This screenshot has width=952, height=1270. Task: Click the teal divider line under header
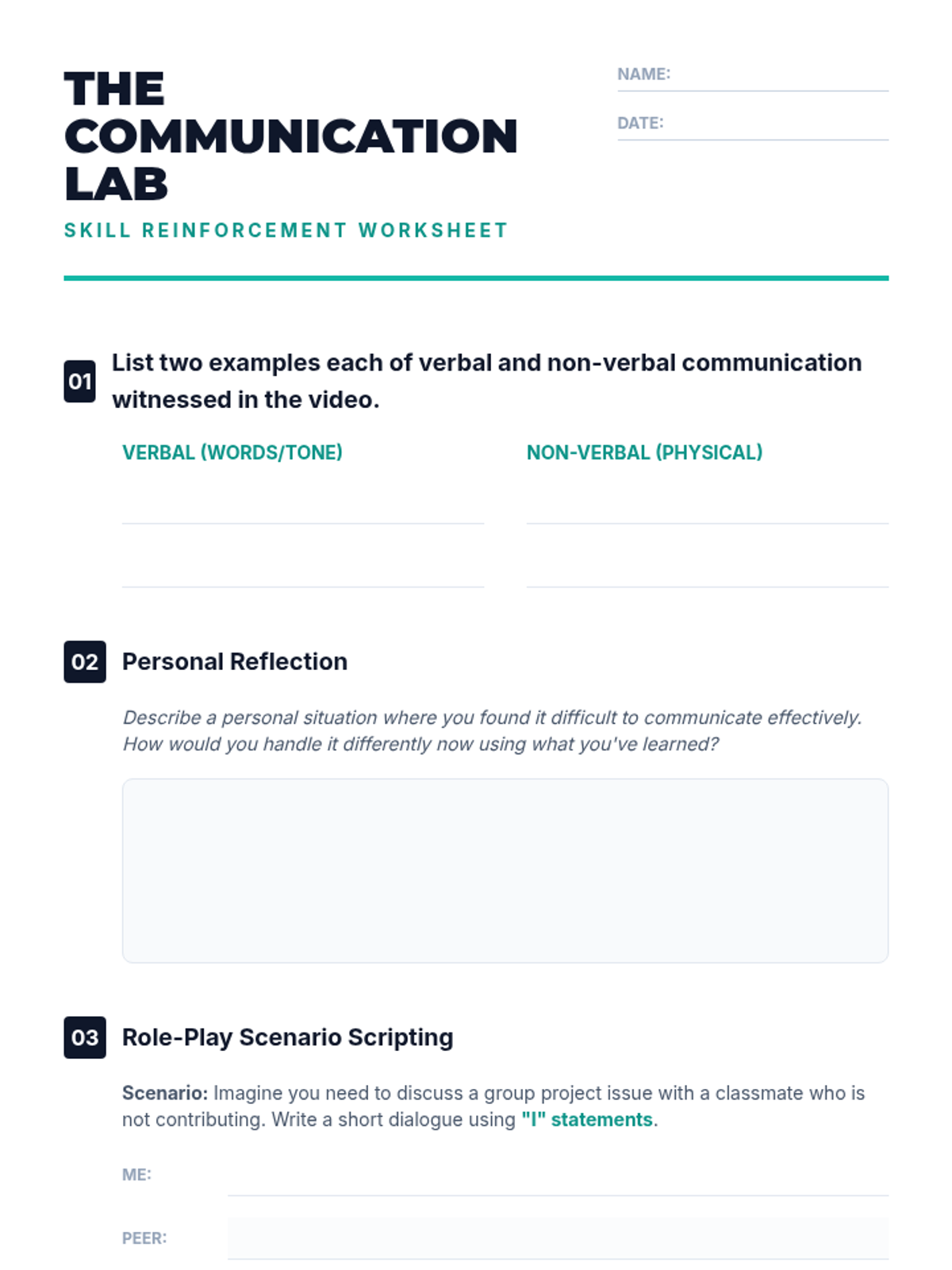coord(476,278)
